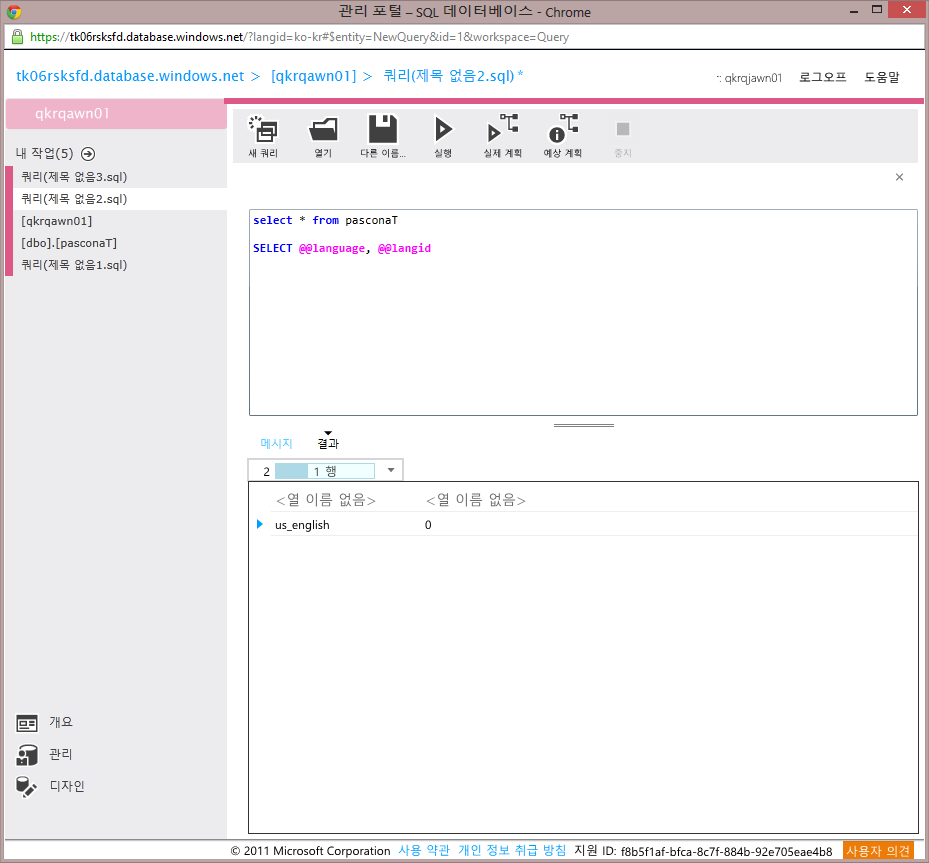The width and height of the screenshot is (929, 863).
Task: Click the result cell containing 0
Action: click(x=428, y=525)
